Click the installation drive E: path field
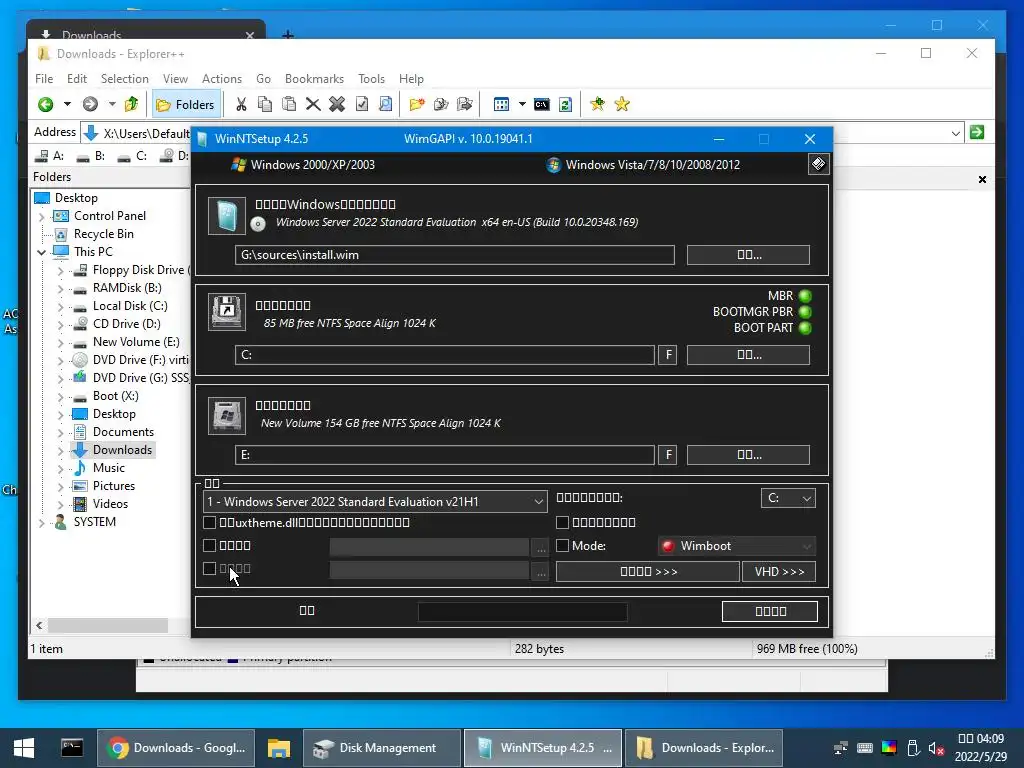1024x768 pixels. click(x=445, y=455)
